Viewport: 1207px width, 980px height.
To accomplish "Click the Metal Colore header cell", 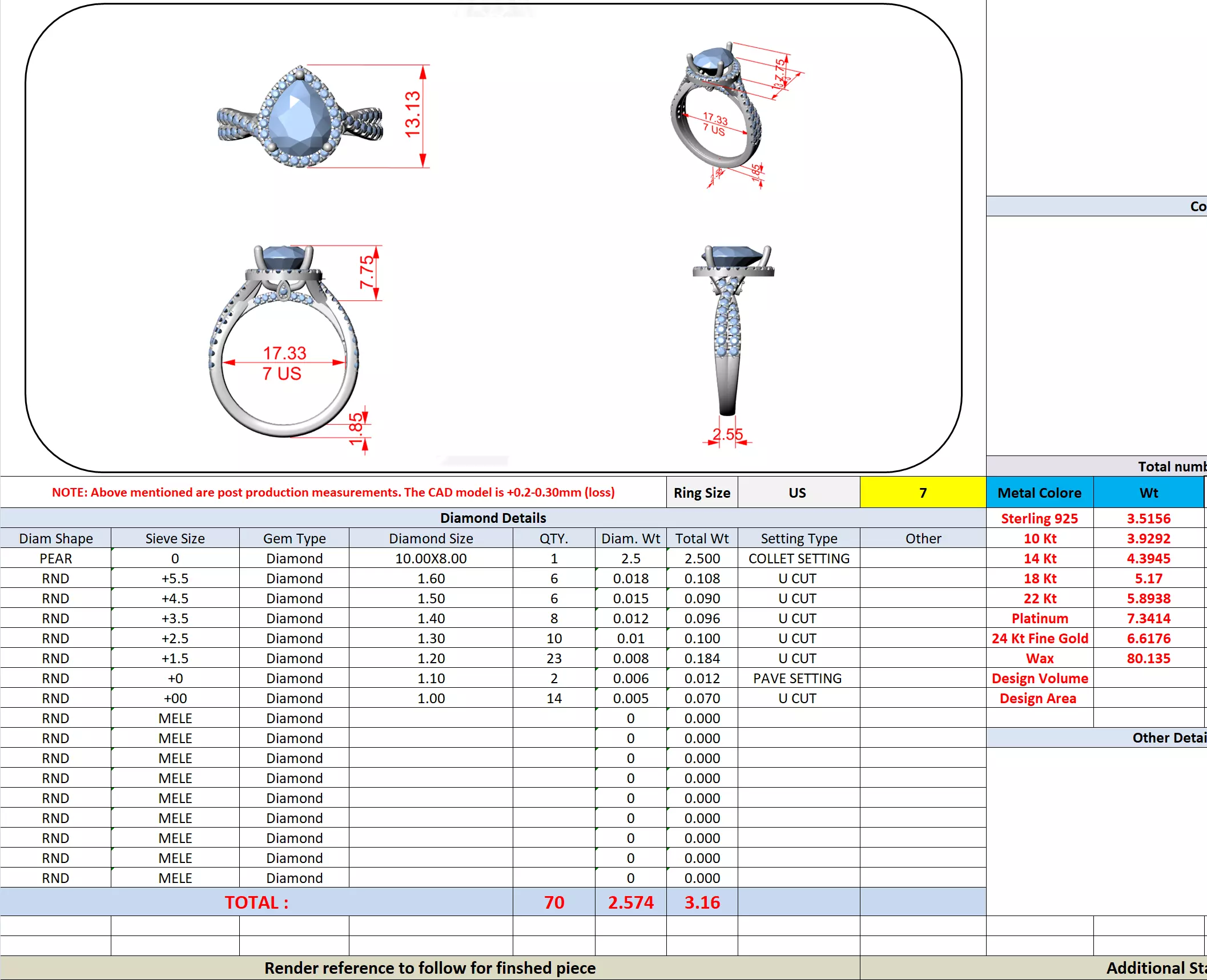I will click(x=1039, y=493).
